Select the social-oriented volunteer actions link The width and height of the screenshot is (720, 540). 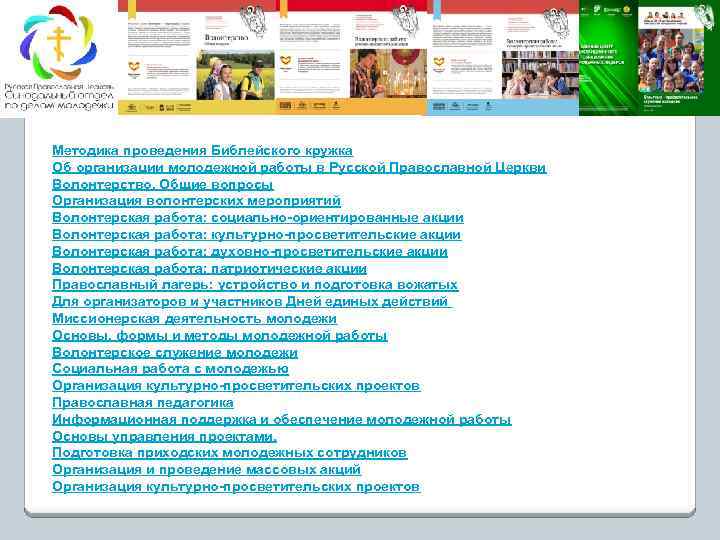258,218
